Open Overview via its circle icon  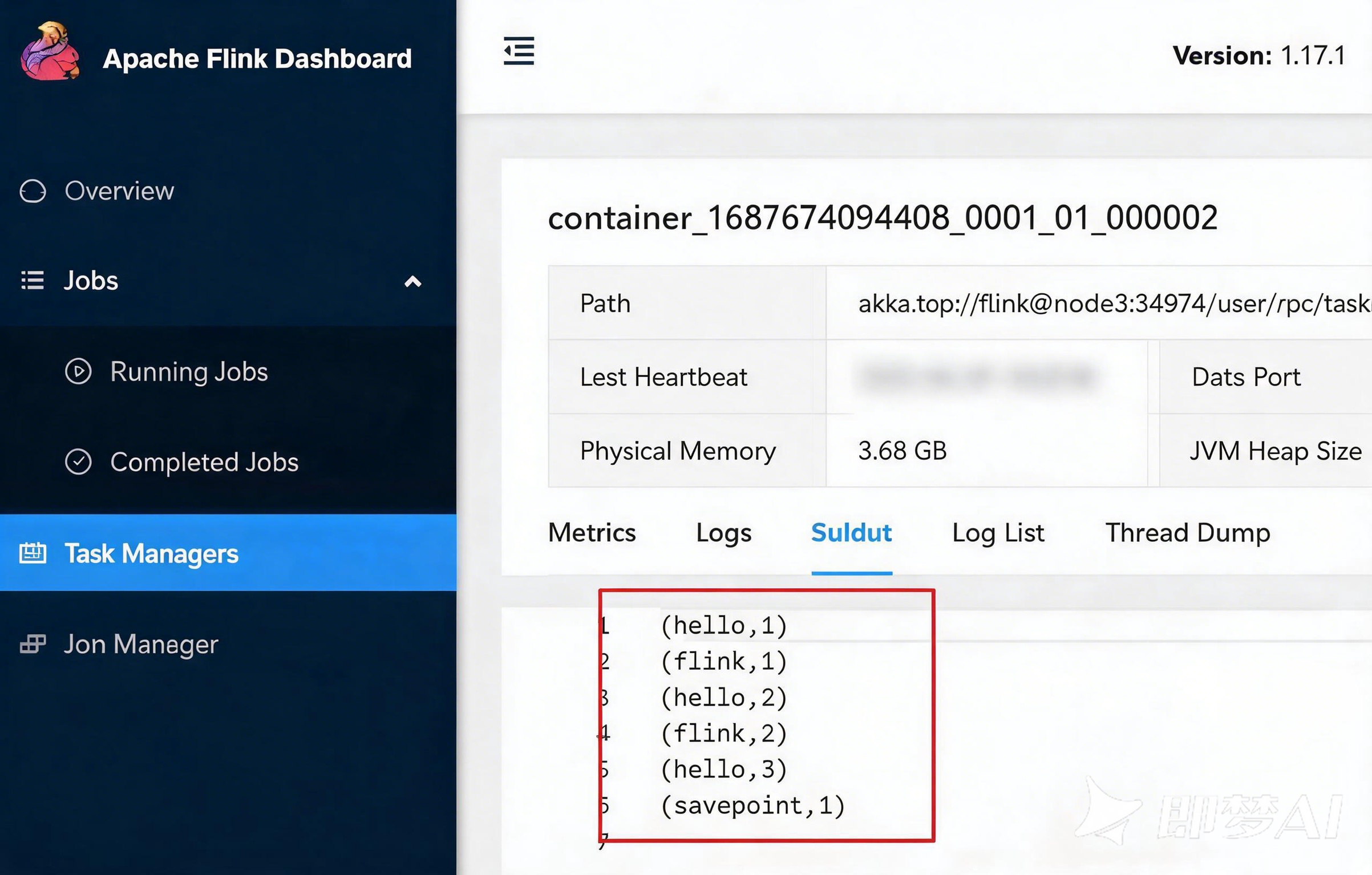(33, 191)
